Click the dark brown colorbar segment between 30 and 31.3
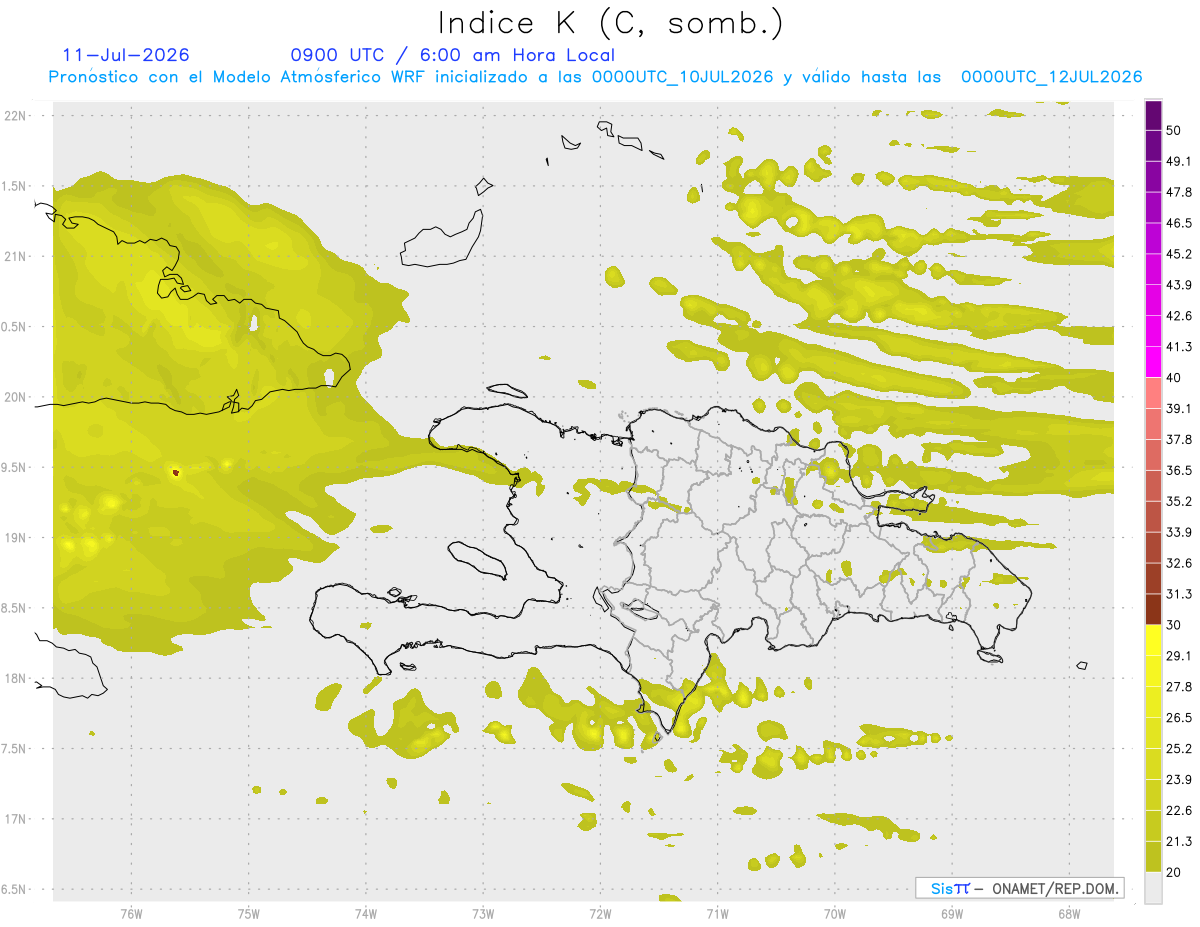The image size is (1200, 927). point(1153,609)
